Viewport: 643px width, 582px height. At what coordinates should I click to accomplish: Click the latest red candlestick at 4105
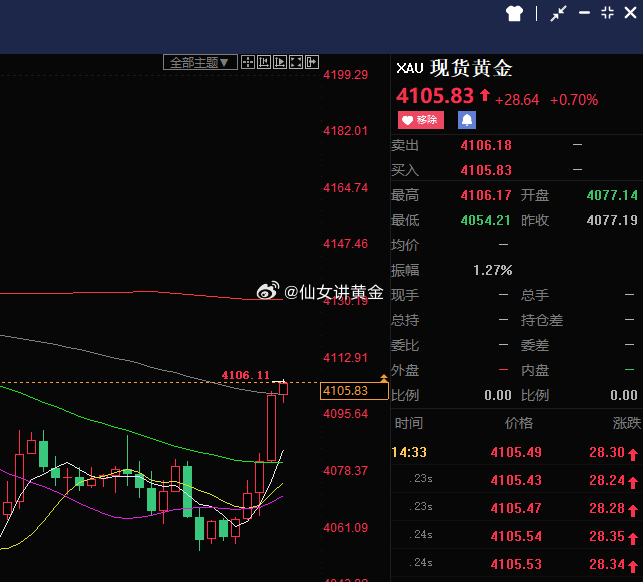283,391
